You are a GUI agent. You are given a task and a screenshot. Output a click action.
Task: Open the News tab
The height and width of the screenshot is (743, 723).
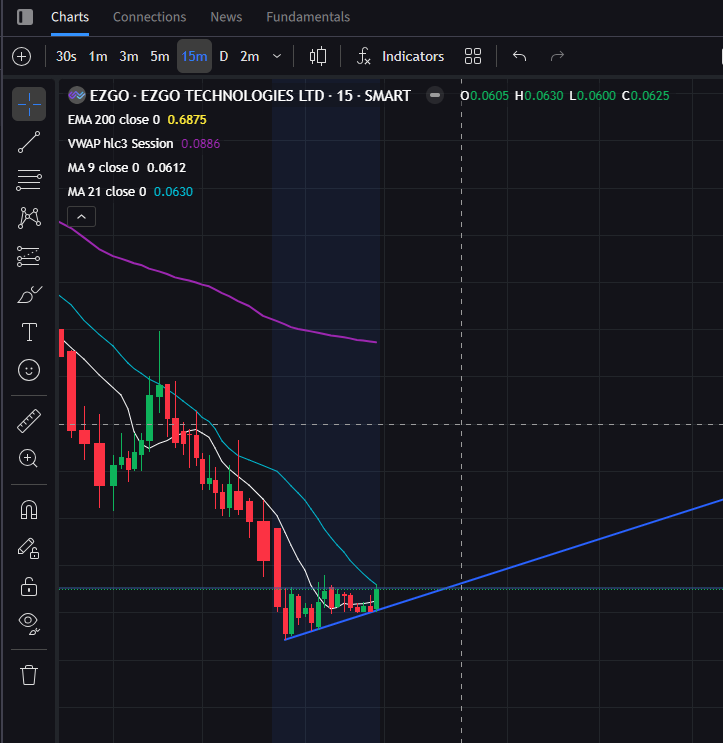(226, 17)
